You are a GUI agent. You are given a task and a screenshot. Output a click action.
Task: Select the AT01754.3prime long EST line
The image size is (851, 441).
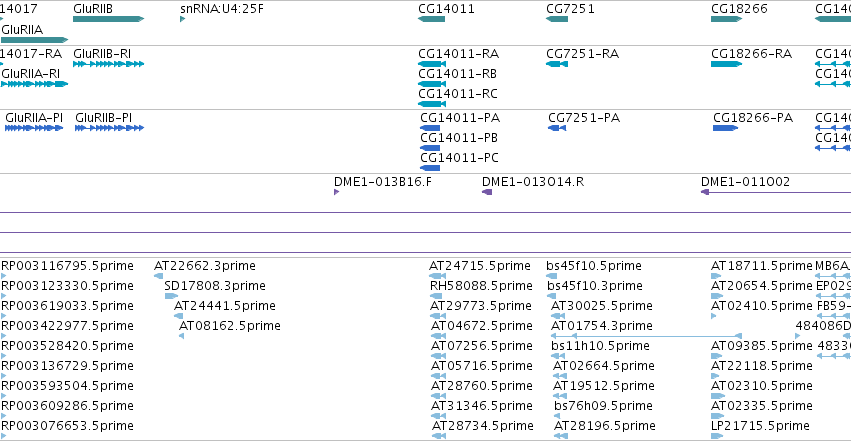click(646, 336)
